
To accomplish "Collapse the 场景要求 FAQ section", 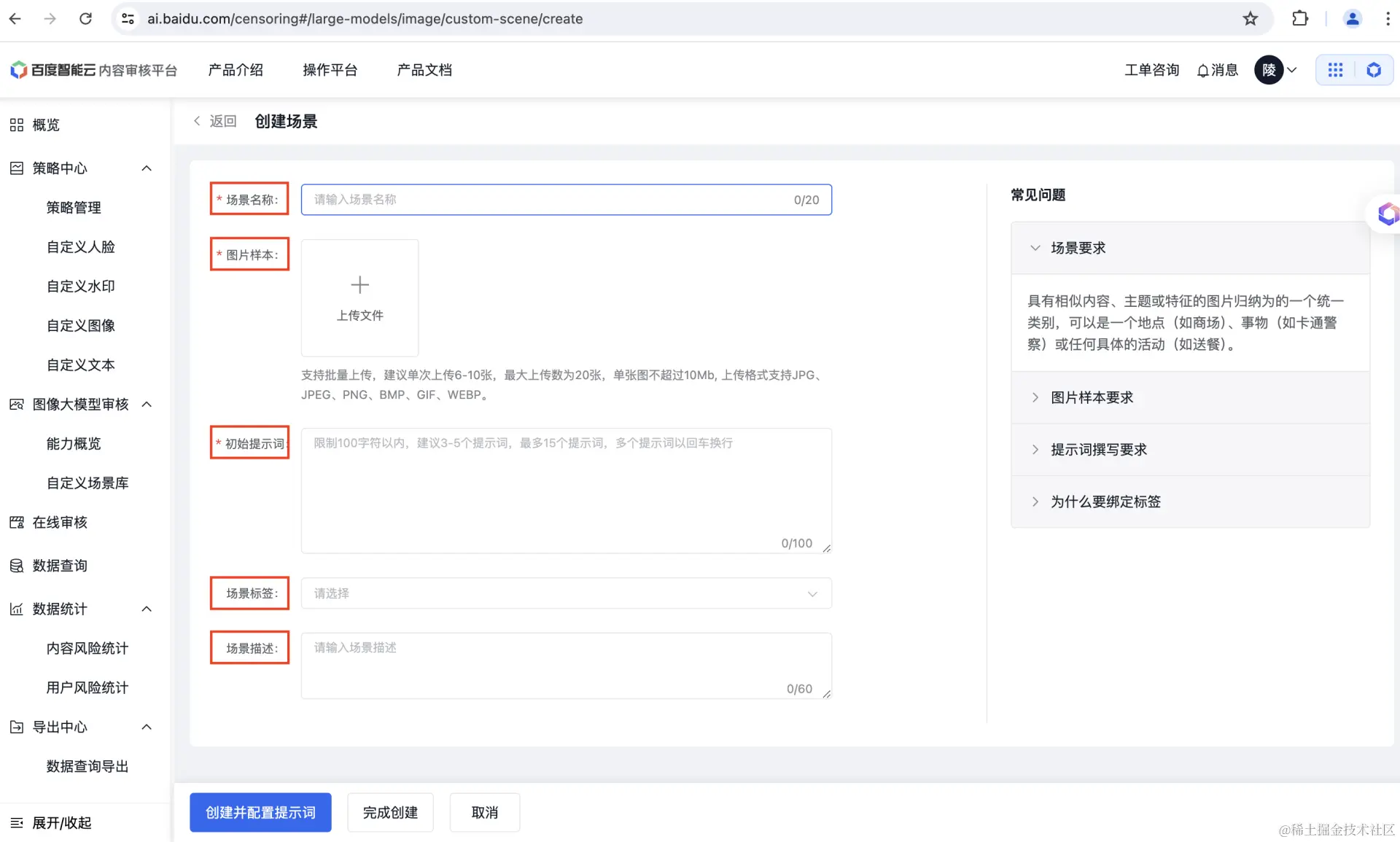I will coord(1078,249).
